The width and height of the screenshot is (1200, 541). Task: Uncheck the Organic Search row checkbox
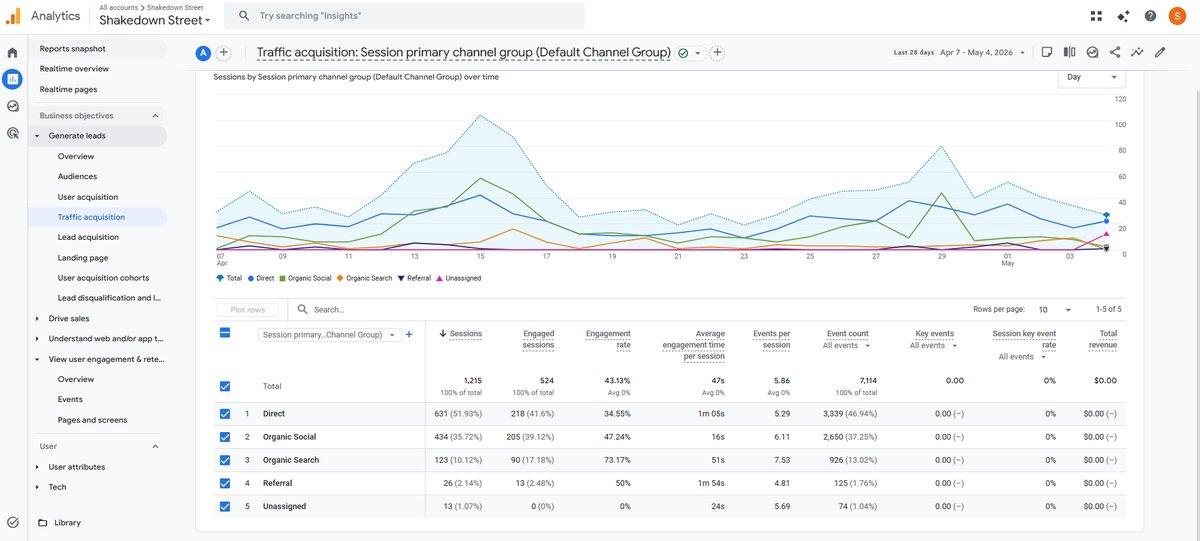click(x=225, y=460)
